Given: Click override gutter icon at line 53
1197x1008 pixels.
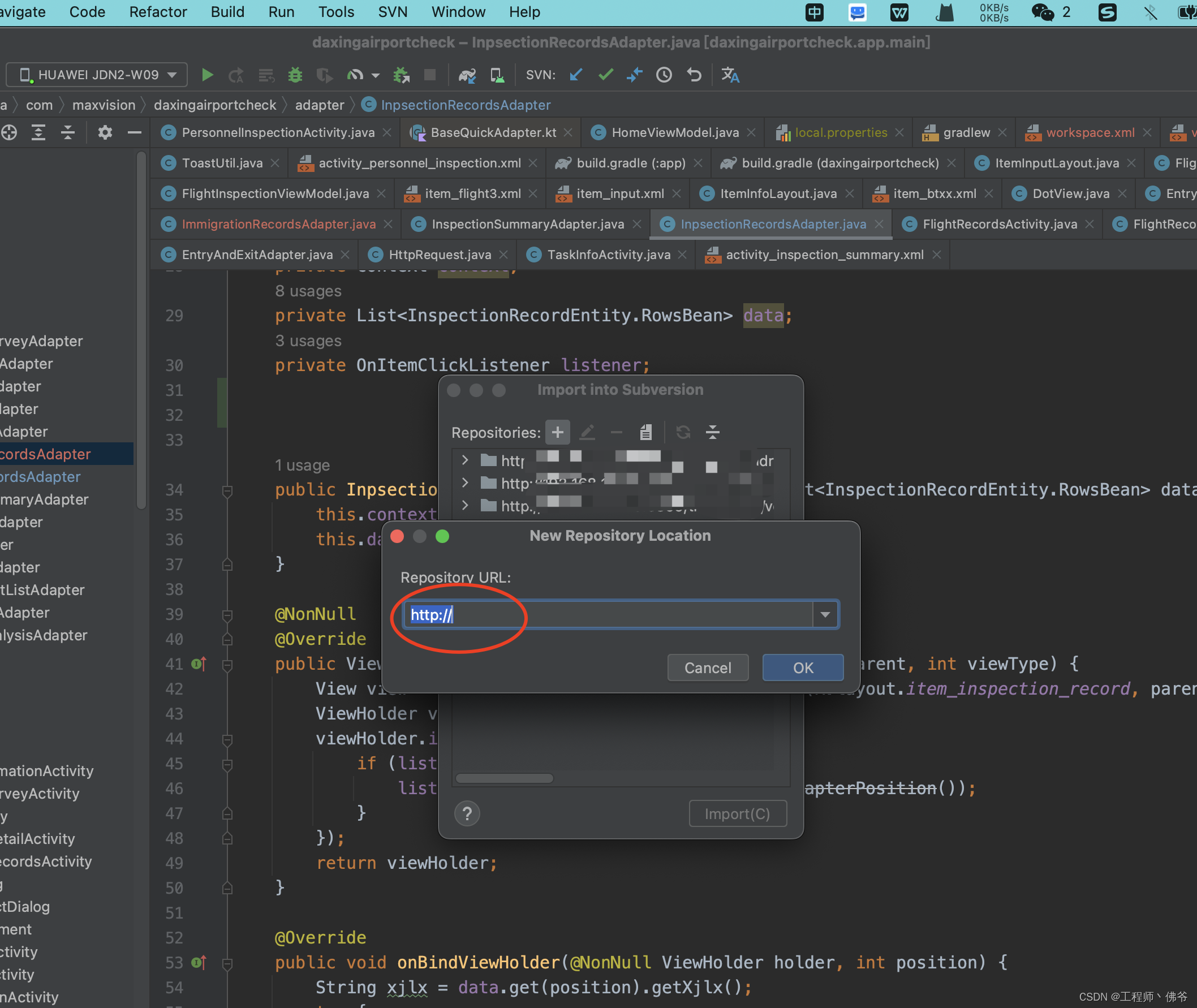Looking at the screenshot, I should [198, 963].
